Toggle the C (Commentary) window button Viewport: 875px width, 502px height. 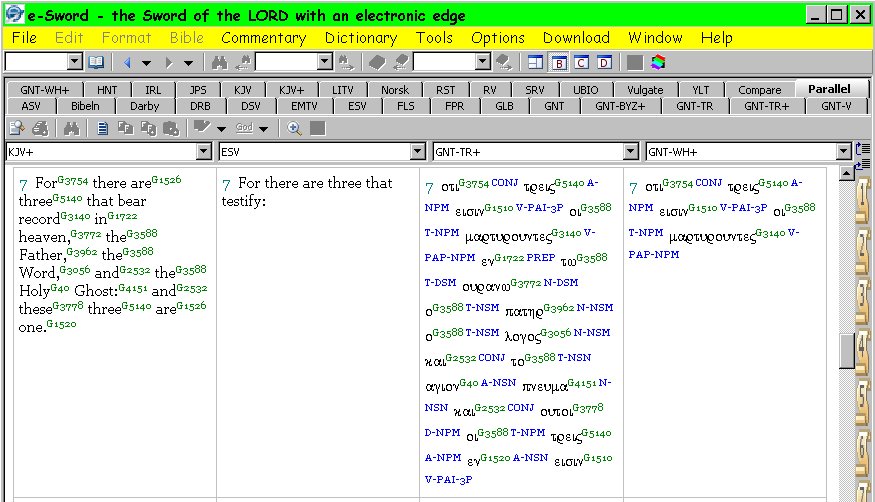(581, 62)
